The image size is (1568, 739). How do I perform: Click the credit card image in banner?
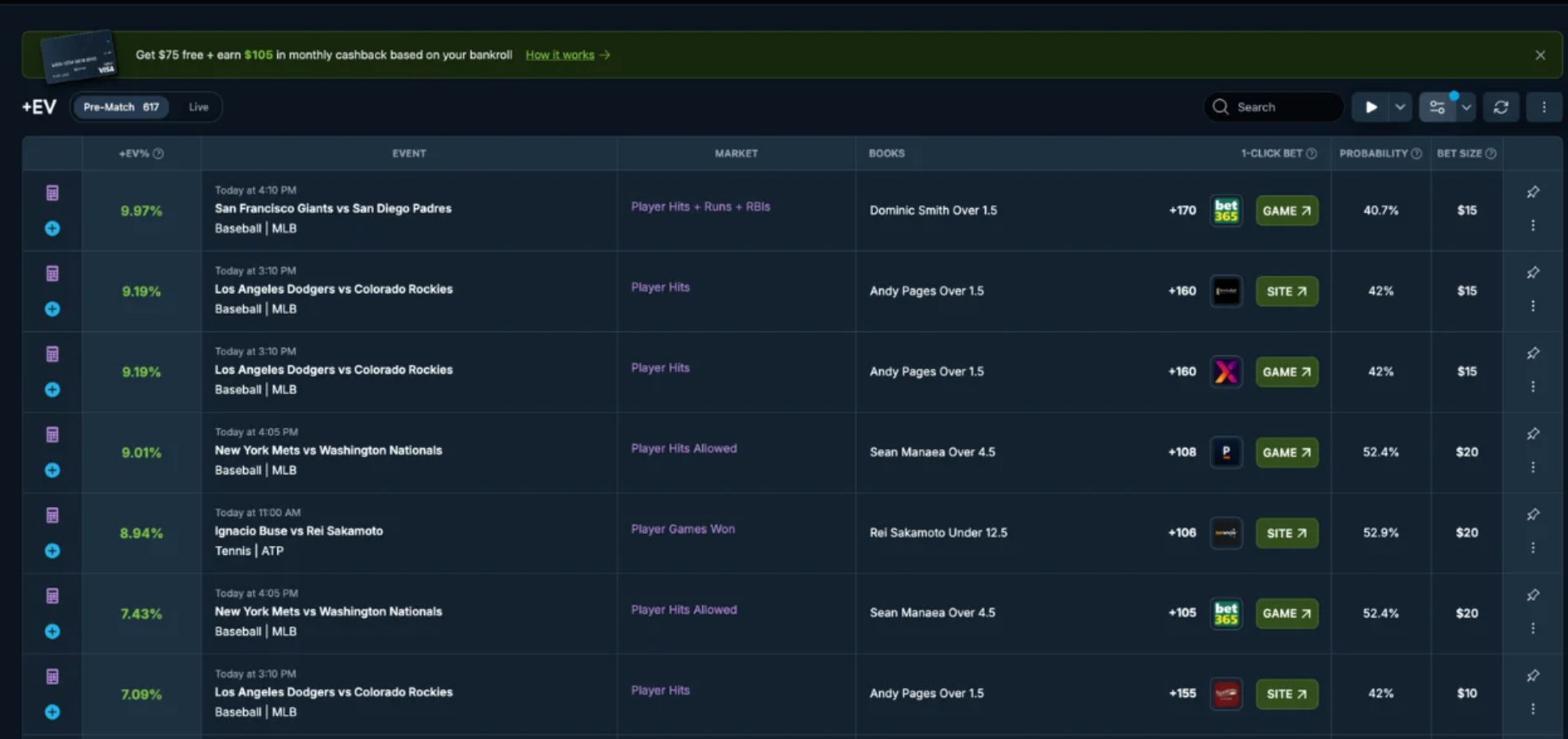(79, 56)
